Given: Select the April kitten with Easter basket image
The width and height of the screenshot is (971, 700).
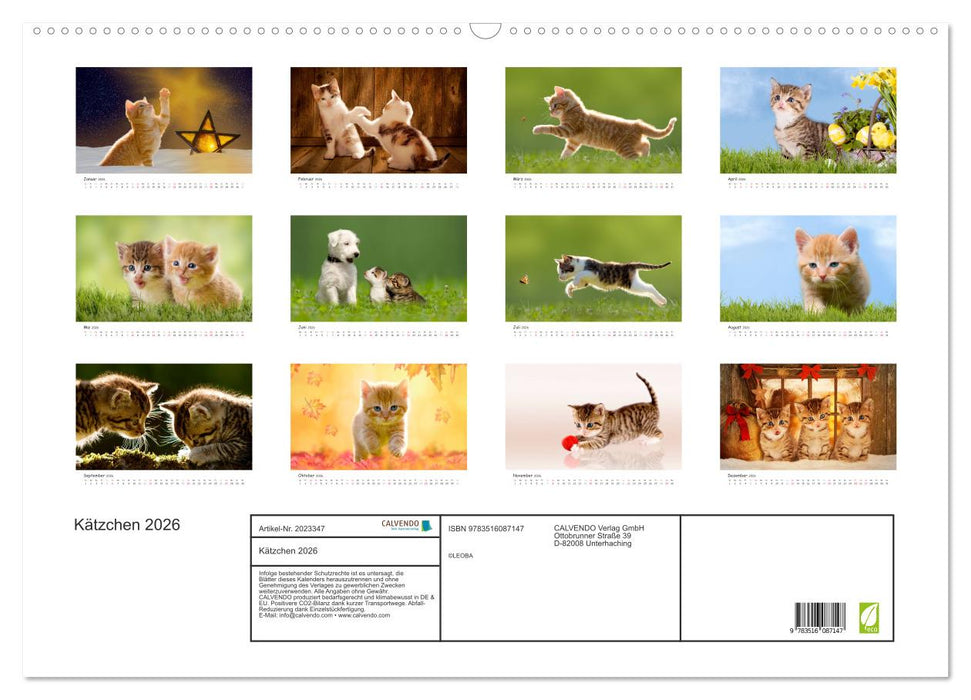Looking at the screenshot, I should [x=808, y=120].
